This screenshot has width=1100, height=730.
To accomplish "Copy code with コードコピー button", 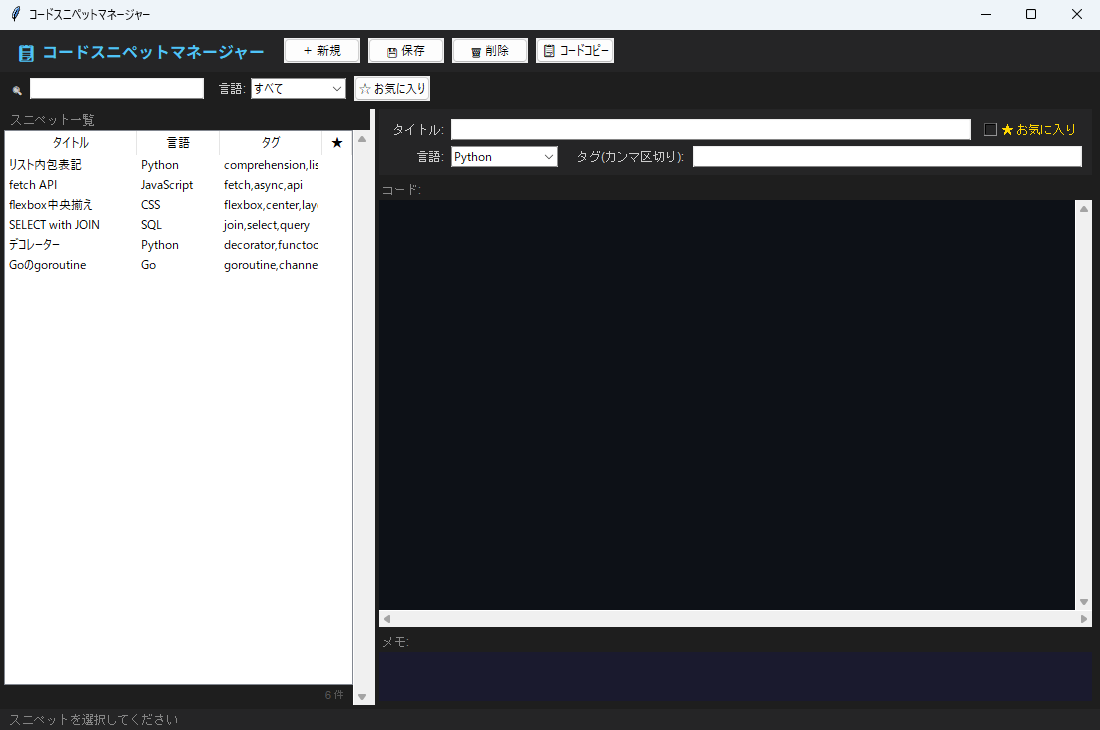I will (x=575, y=50).
